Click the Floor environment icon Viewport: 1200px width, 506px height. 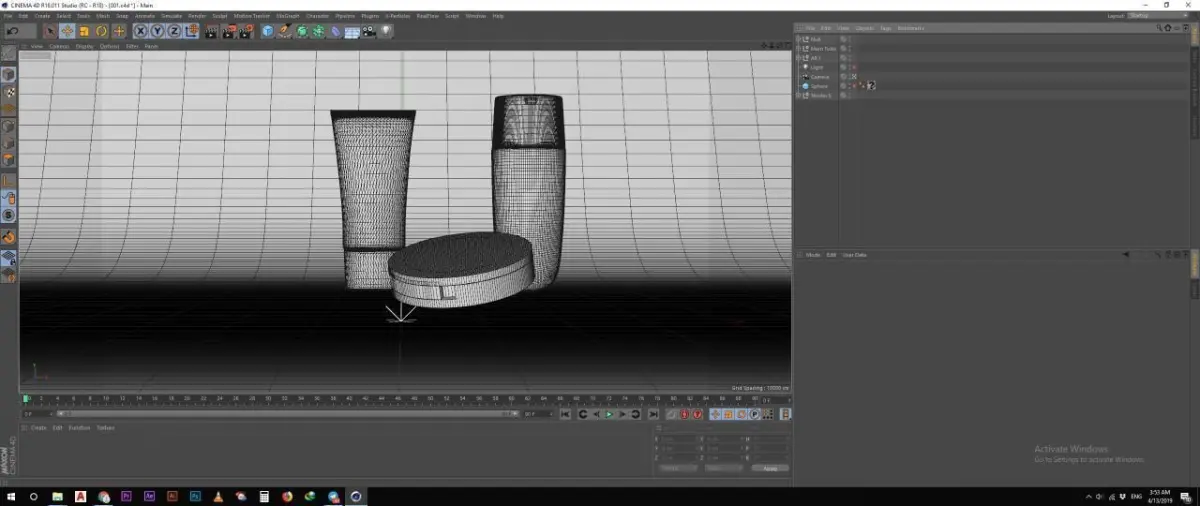352,32
